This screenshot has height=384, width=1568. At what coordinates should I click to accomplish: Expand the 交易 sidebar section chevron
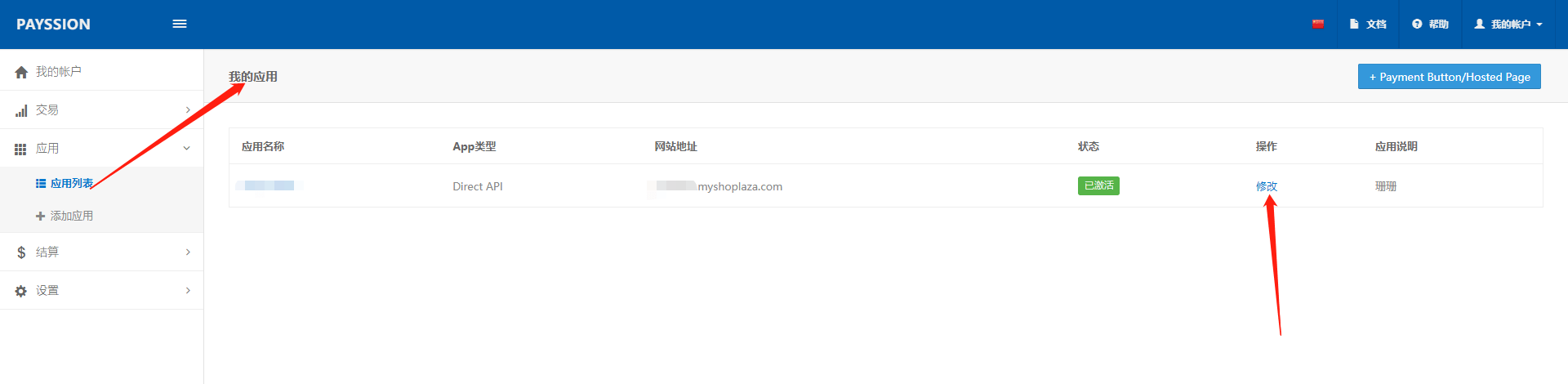pos(188,110)
